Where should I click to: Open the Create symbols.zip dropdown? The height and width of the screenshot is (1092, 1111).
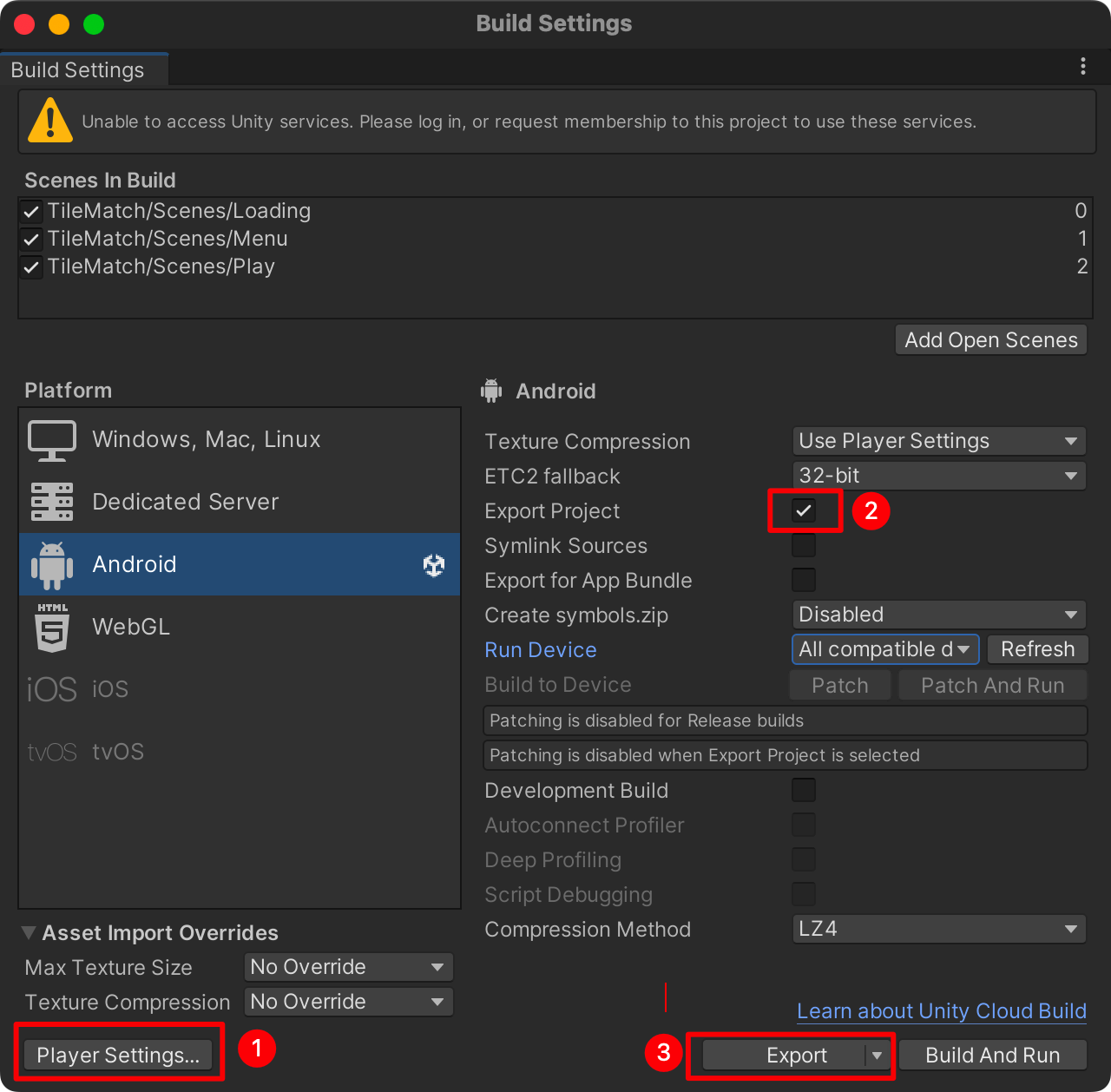pos(939,615)
